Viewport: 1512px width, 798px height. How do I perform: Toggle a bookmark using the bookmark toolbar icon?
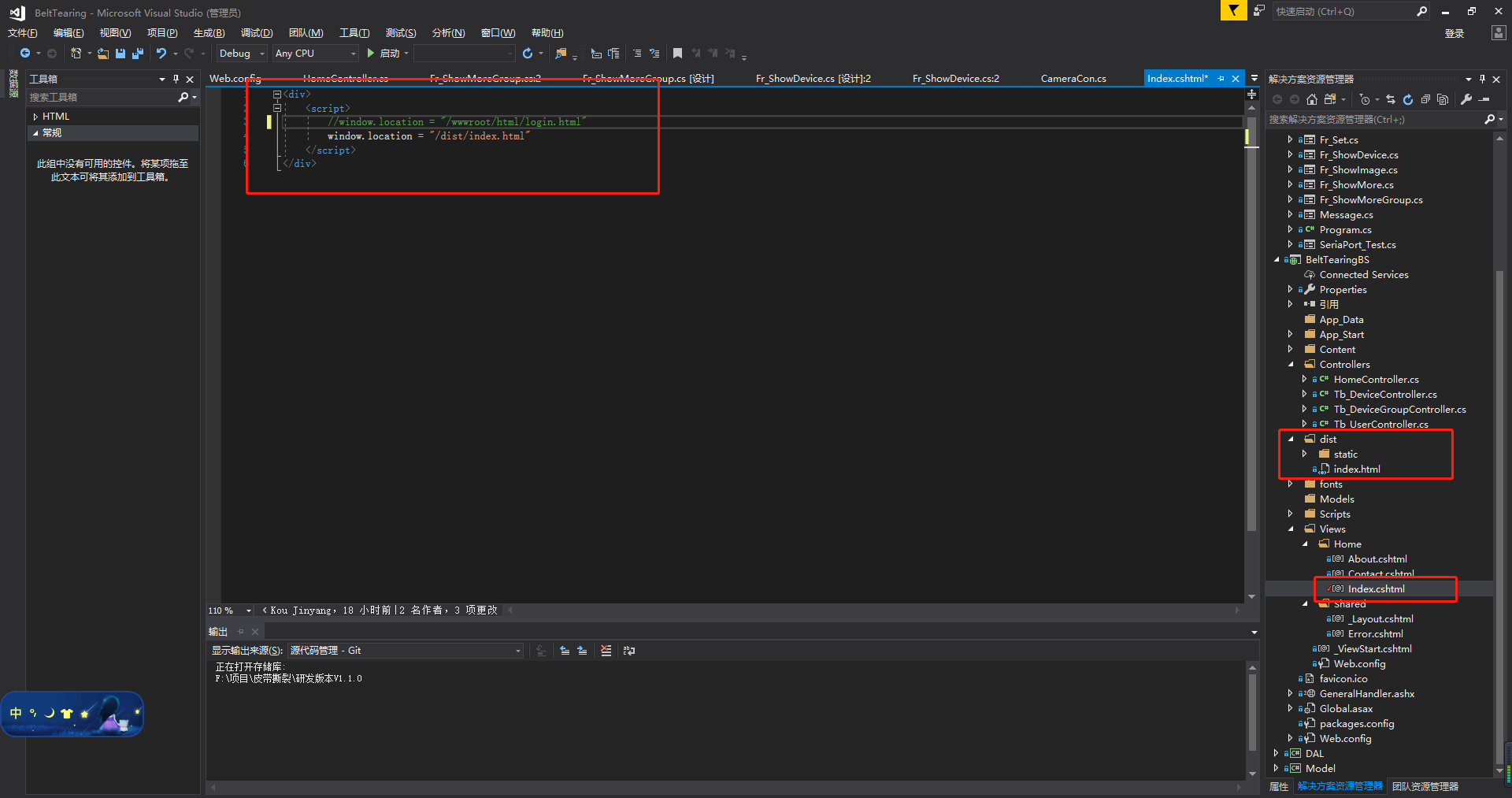[678, 53]
